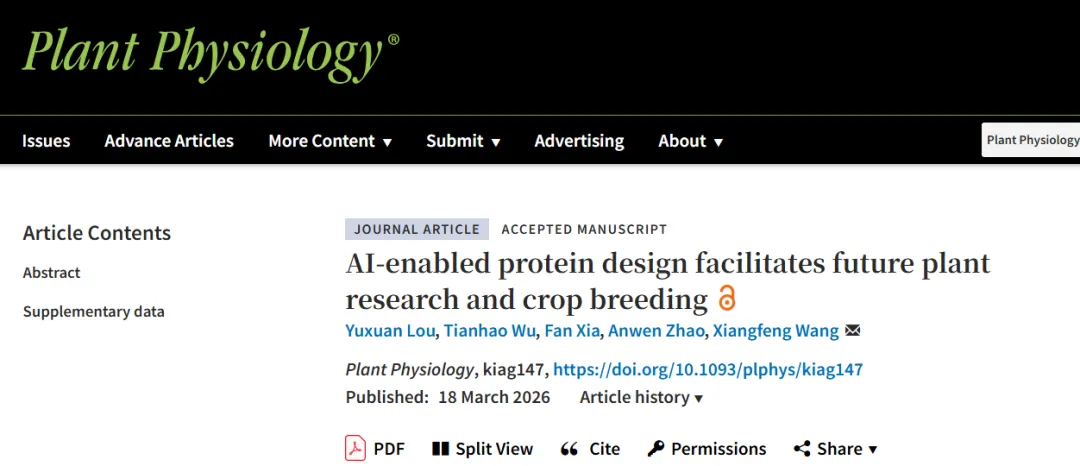Open the Issues menu item
Viewport: 1080px width, 466px height.
(x=46, y=141)
